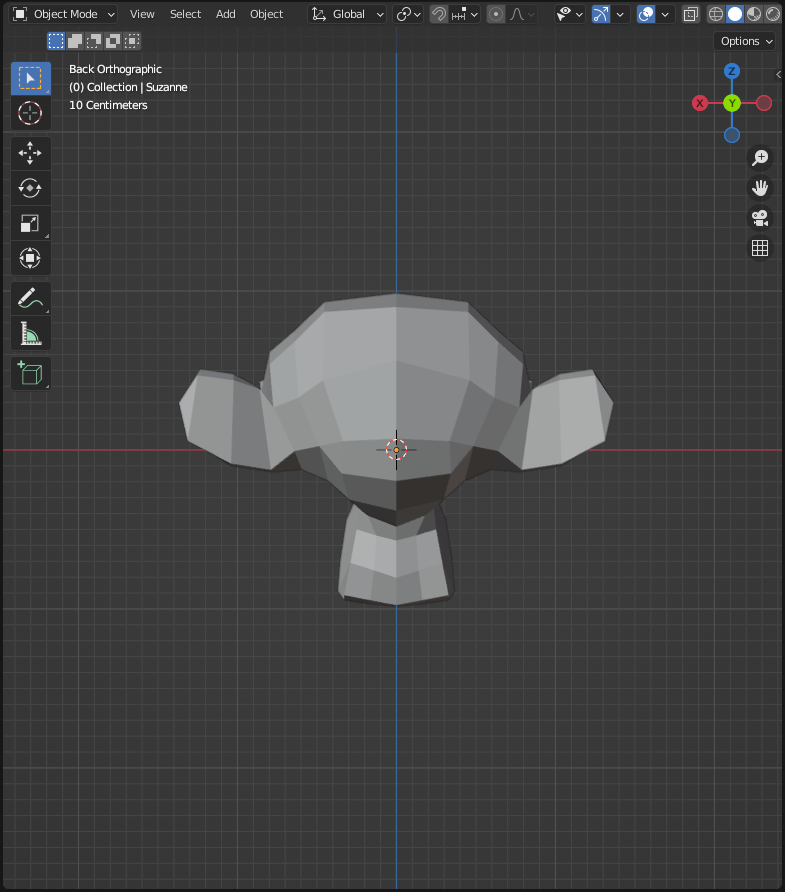Image resolution: width=785 pixels, height=892 pixels.
Task: Toggle snapping magnet icon
Action: pos(439,14)
